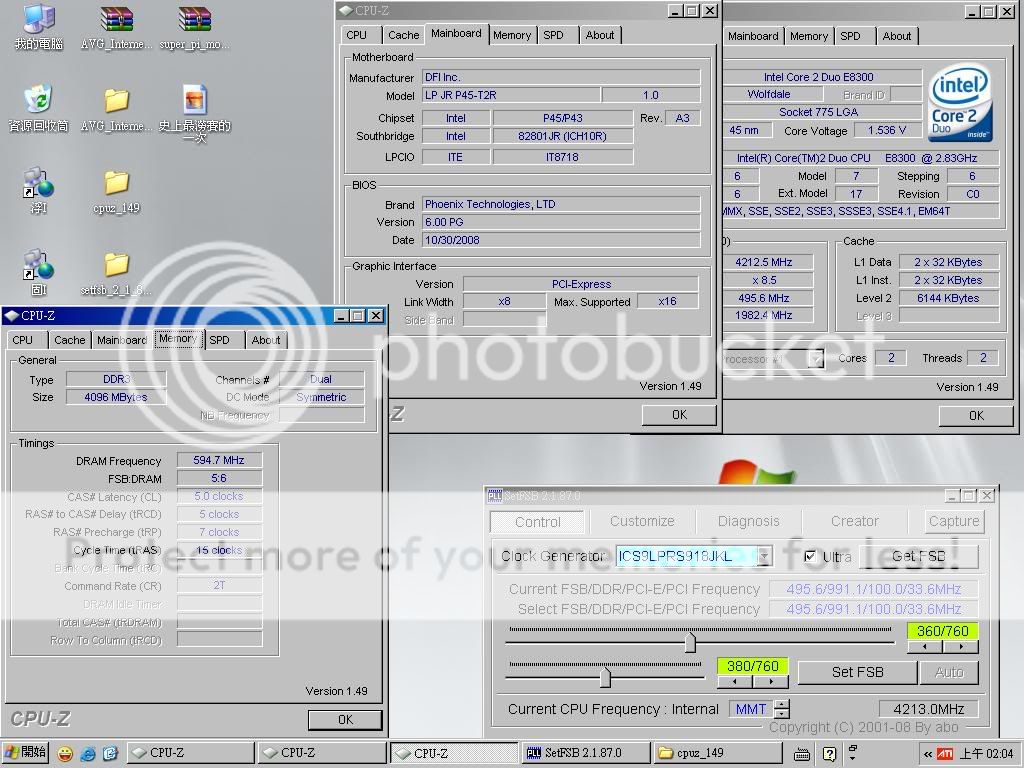Click the lower slider thumb beside 380/760
The image size is (1024, 768).
605,677
